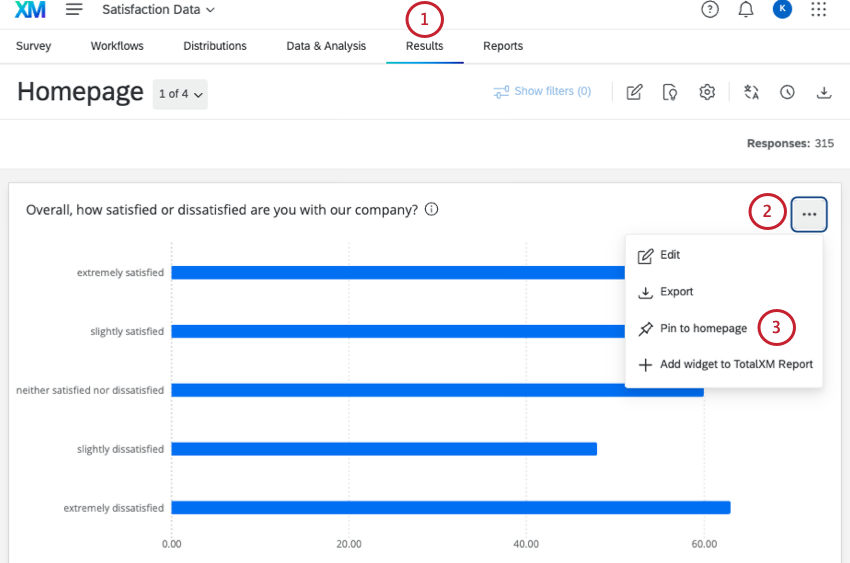Click the XM logo
Viewport: 850px width, 563px height.
(x=30, y=9)
